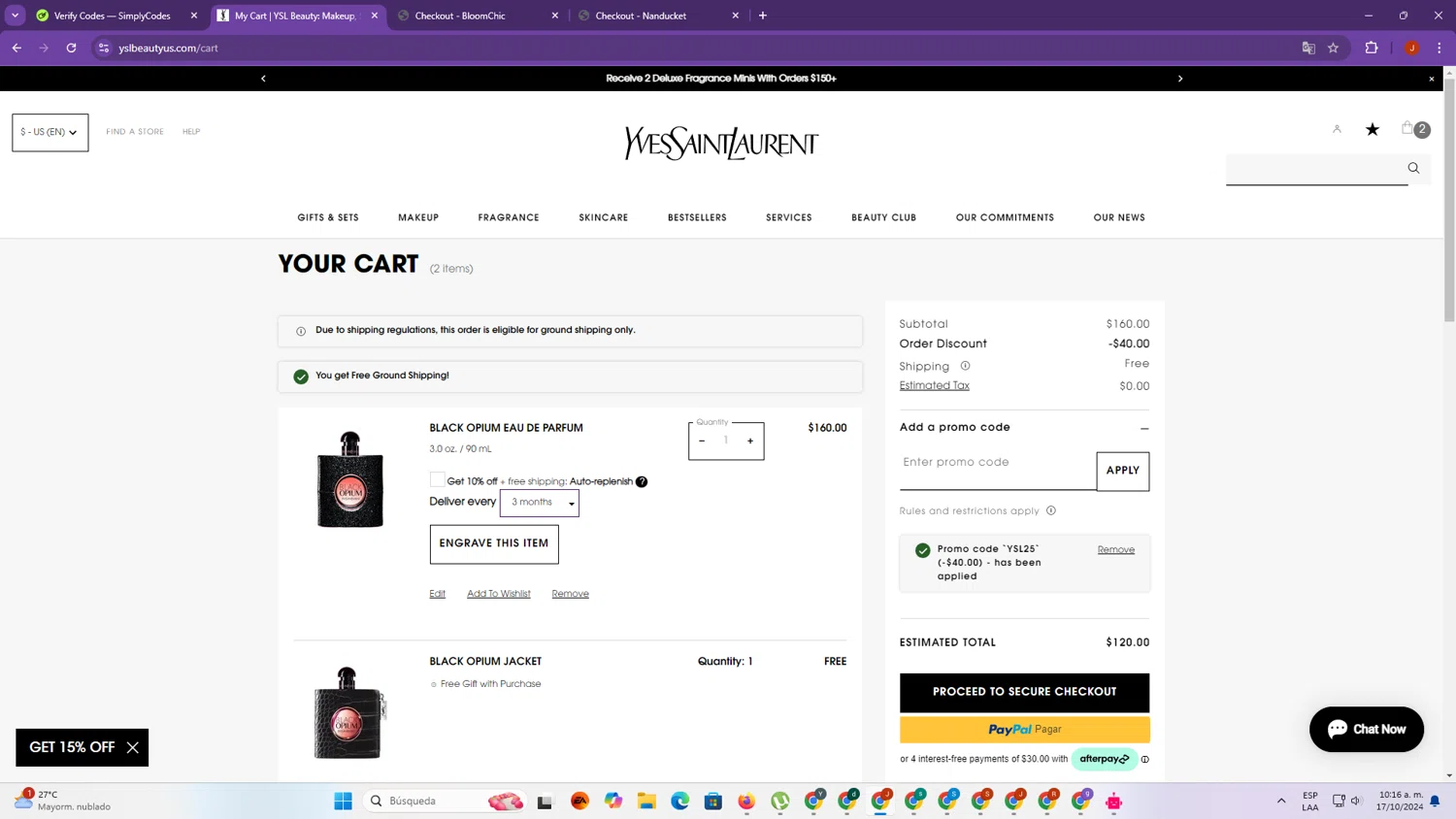
Task: Close the GET 15% OFF popup
Action: pos(133,747)
